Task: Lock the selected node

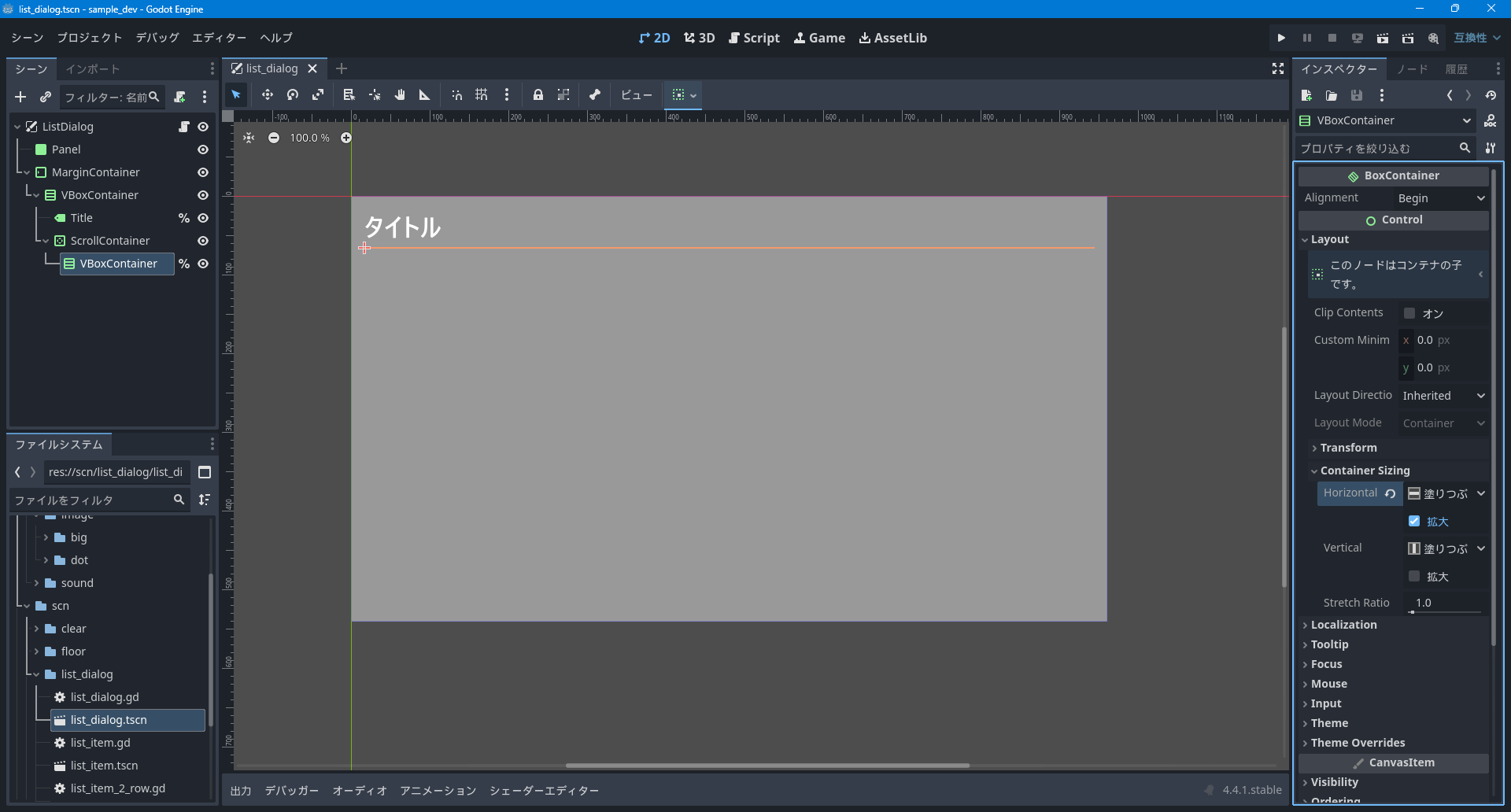Action: tap(538, 95)
